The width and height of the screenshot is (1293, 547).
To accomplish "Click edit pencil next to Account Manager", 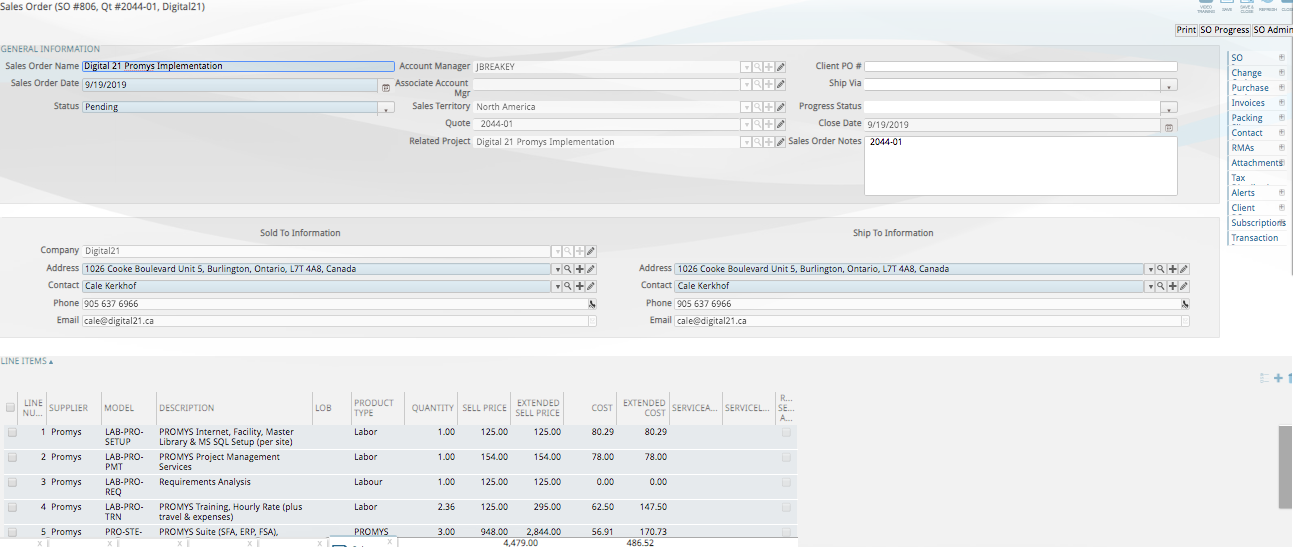I will [780, 67].
